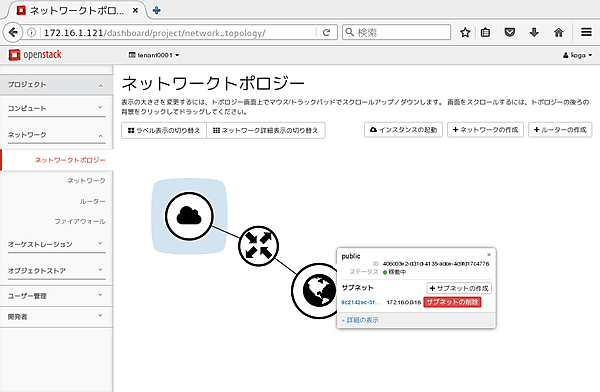Open a new tab with the plus icon
Screen dimensions: 600x392
tap(157, 10)
